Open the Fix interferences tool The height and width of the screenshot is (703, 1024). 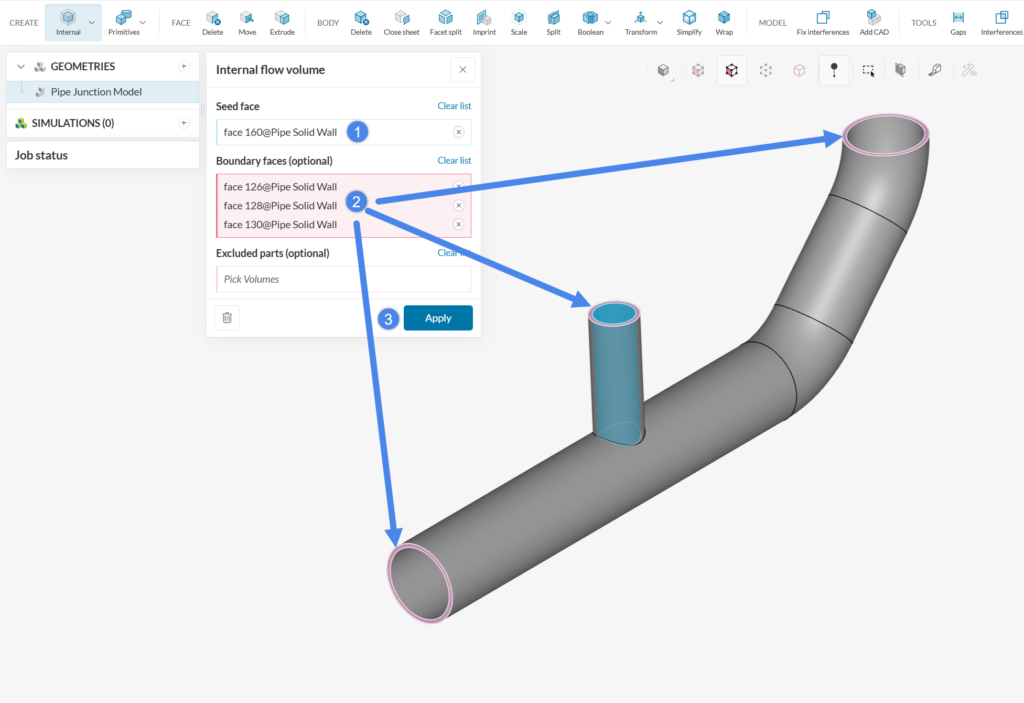[822, 22]
